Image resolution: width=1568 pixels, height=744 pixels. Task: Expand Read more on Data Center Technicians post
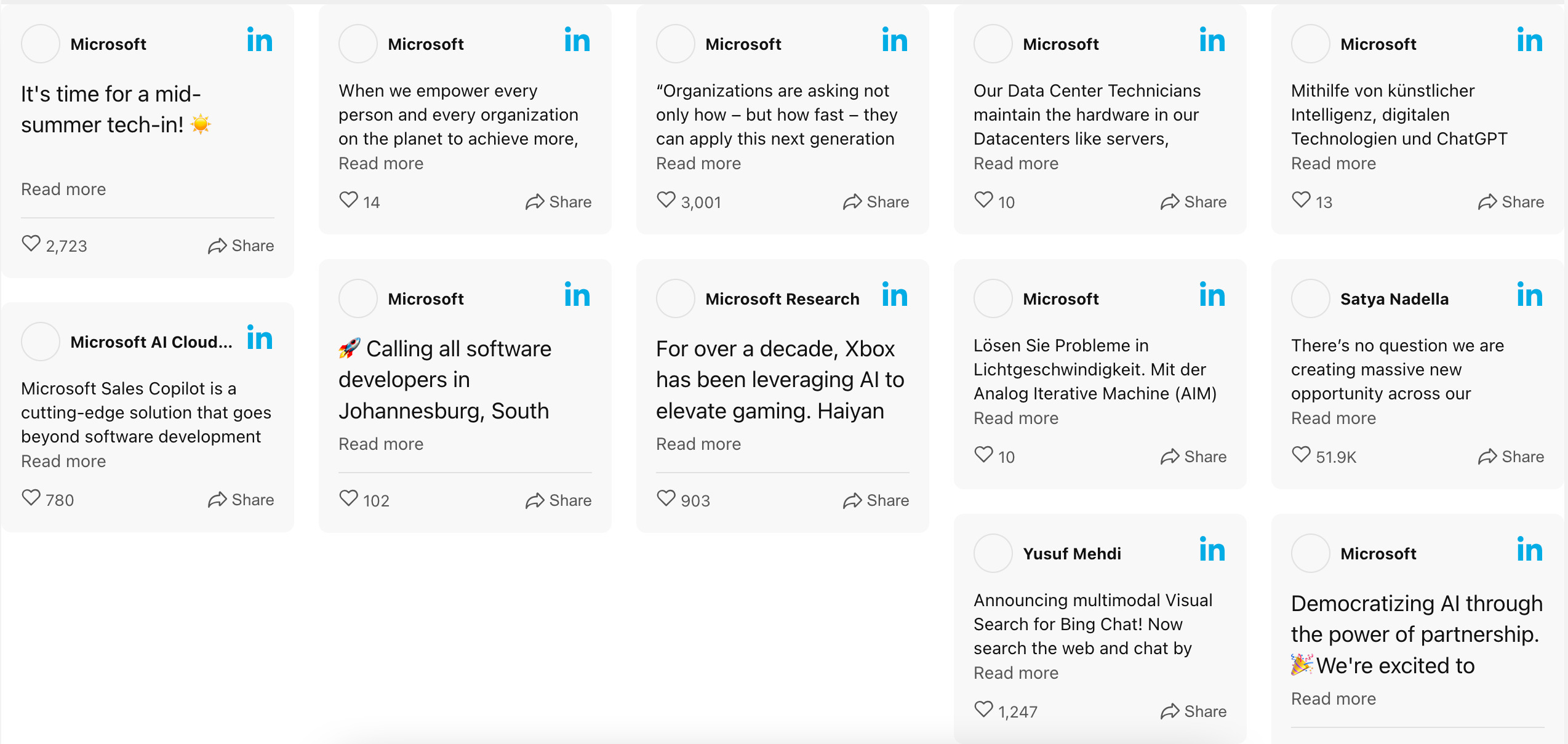[1015, 164]
